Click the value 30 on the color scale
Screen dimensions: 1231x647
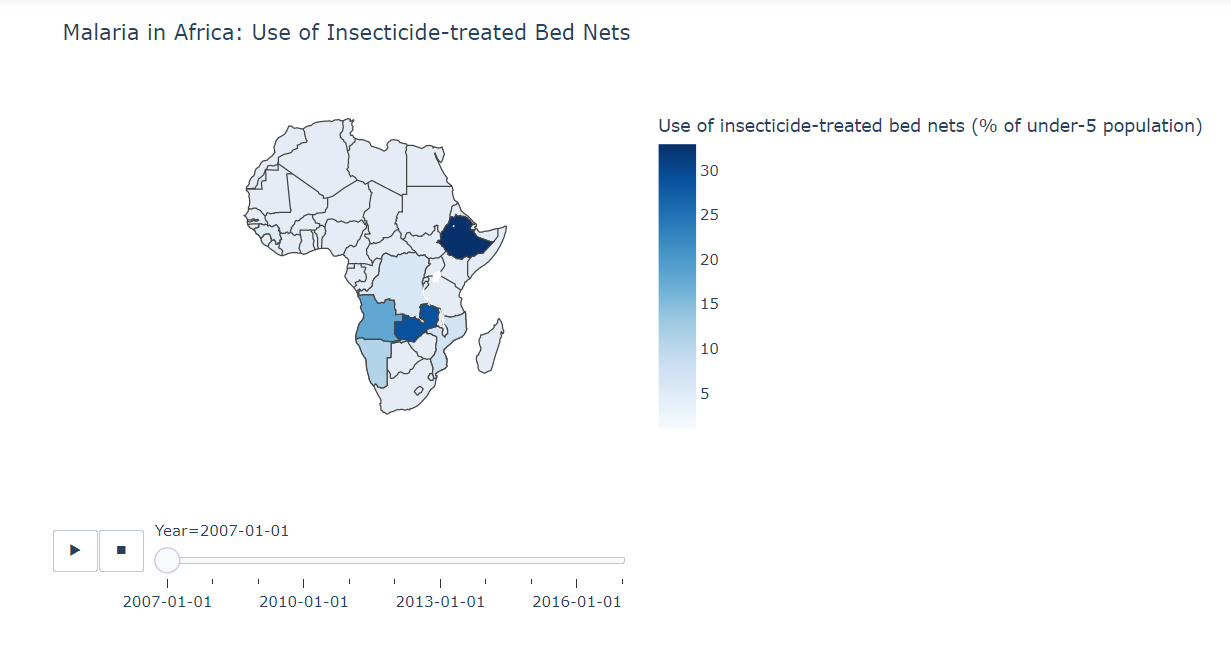[710, 170]
